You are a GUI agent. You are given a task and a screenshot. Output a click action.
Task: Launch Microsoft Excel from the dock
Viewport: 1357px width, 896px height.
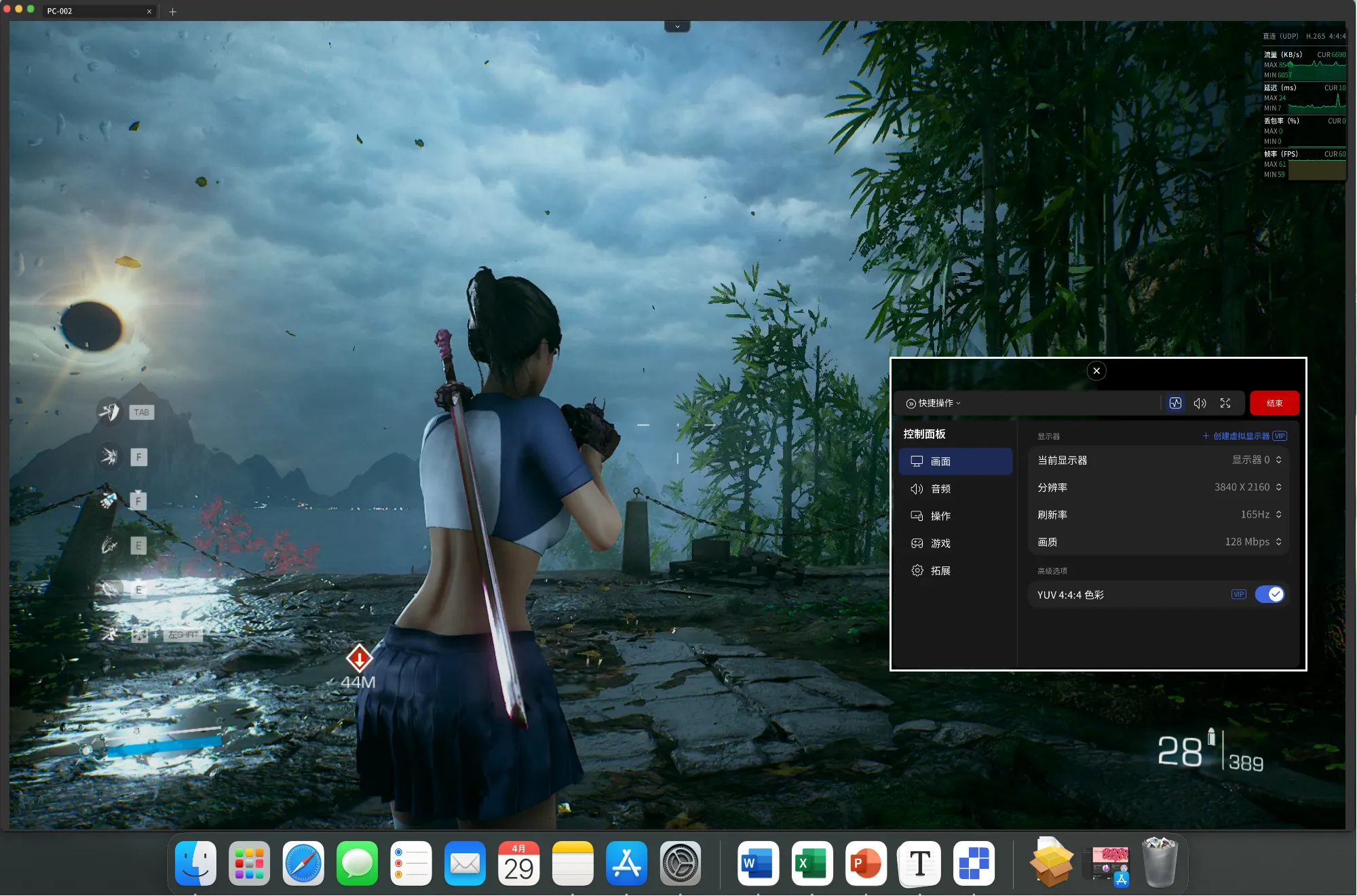pos(812,863)
